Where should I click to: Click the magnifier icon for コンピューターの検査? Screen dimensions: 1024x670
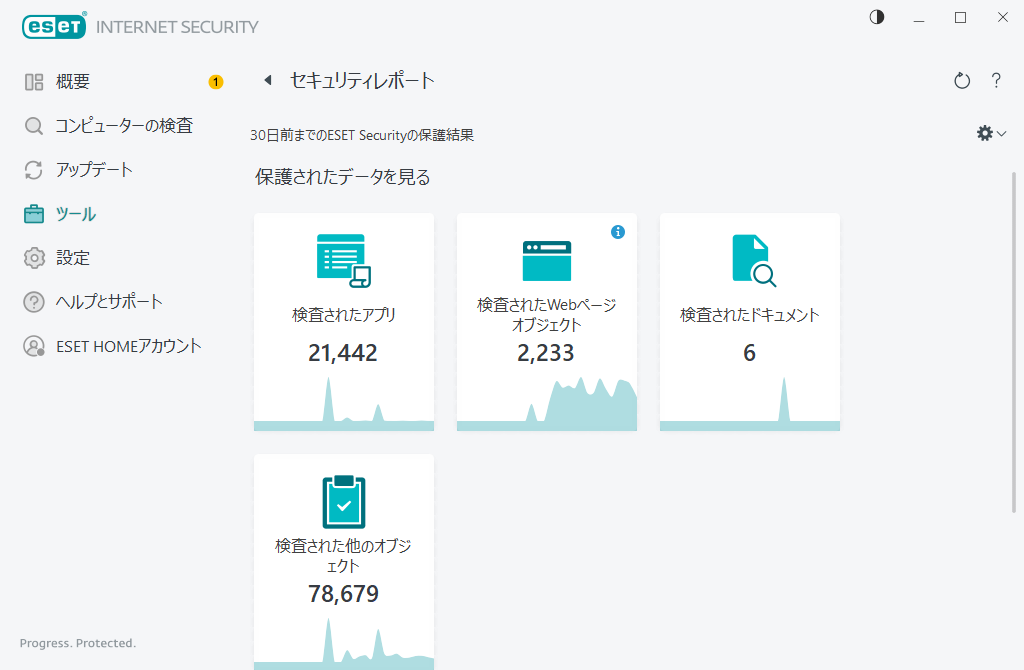[x=34, y=125]
